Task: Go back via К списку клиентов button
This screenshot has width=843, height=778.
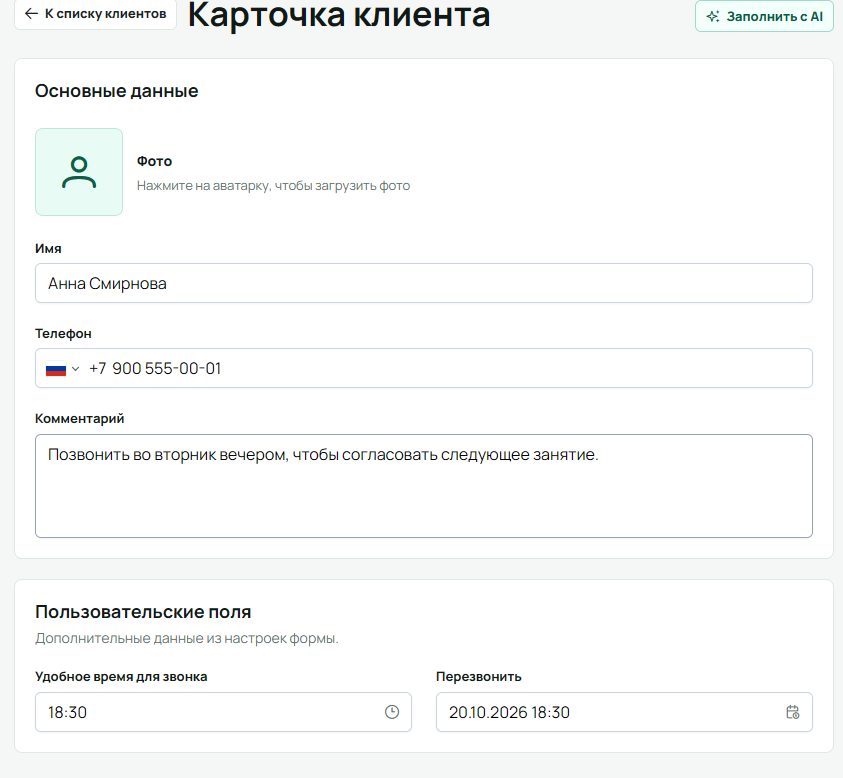Action: point(95,14)
